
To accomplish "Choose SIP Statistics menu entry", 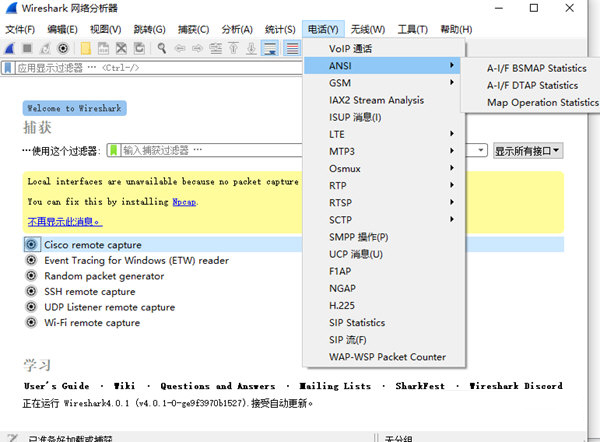I will tap(383, 323).
